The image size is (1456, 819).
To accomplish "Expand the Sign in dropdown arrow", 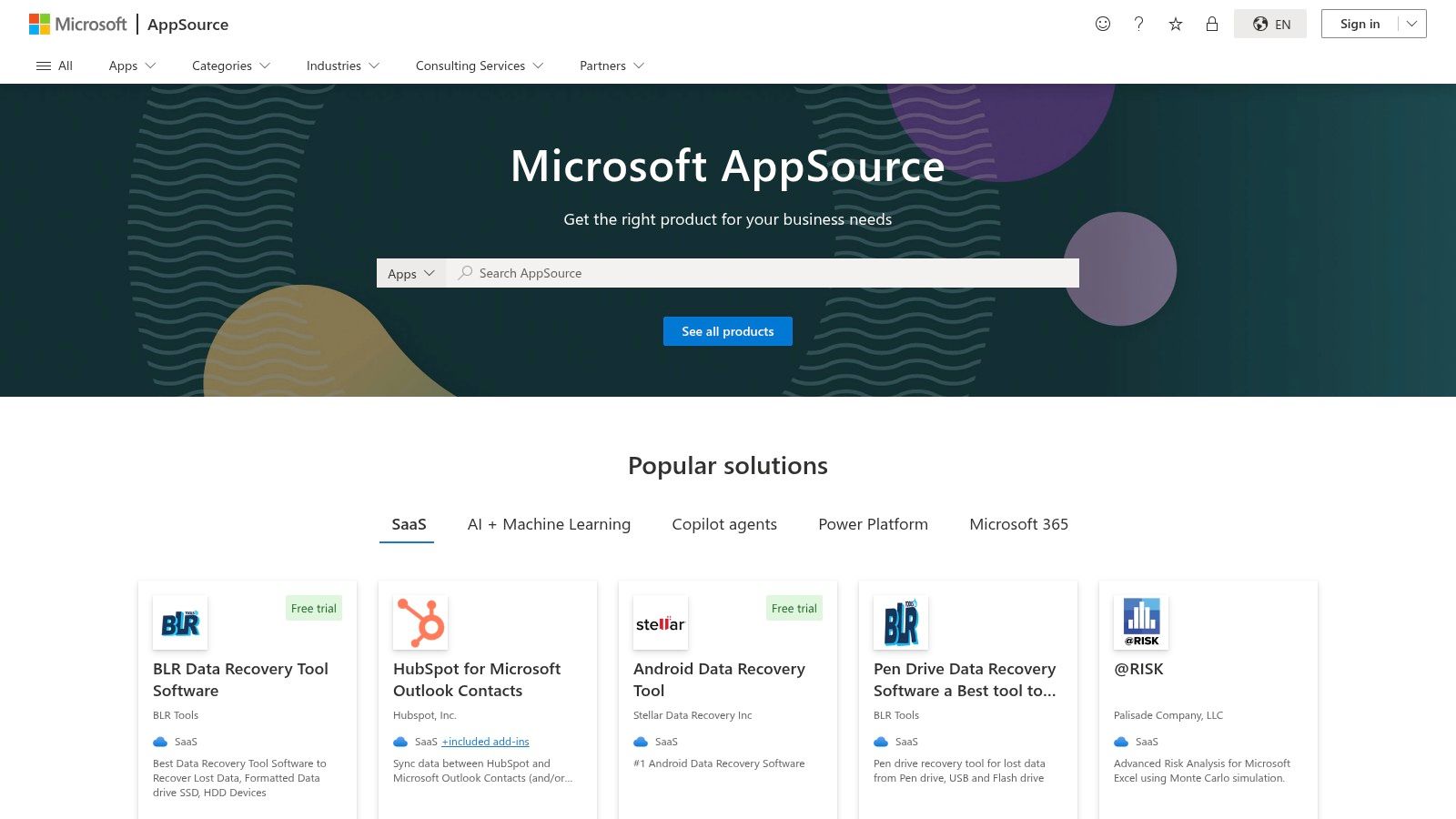I will click(x=1412, y=24).
